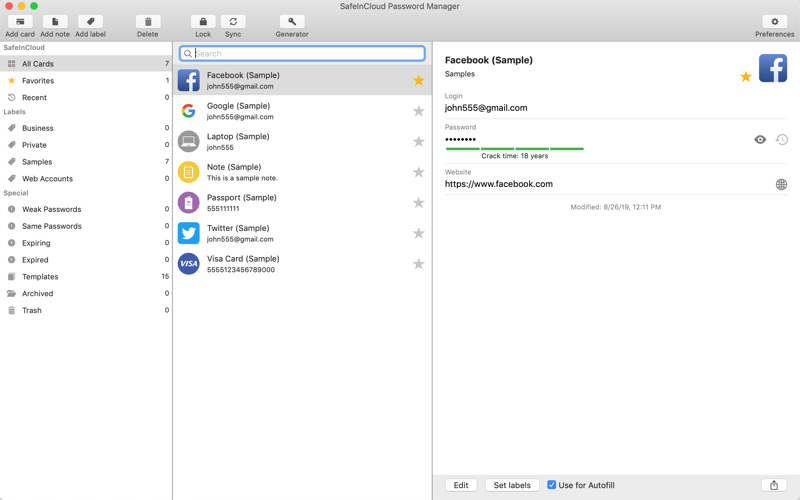Toggle favorite star in details panel
Screen dimensions: 800x500
pyautogui.click(x=746, y=77)
